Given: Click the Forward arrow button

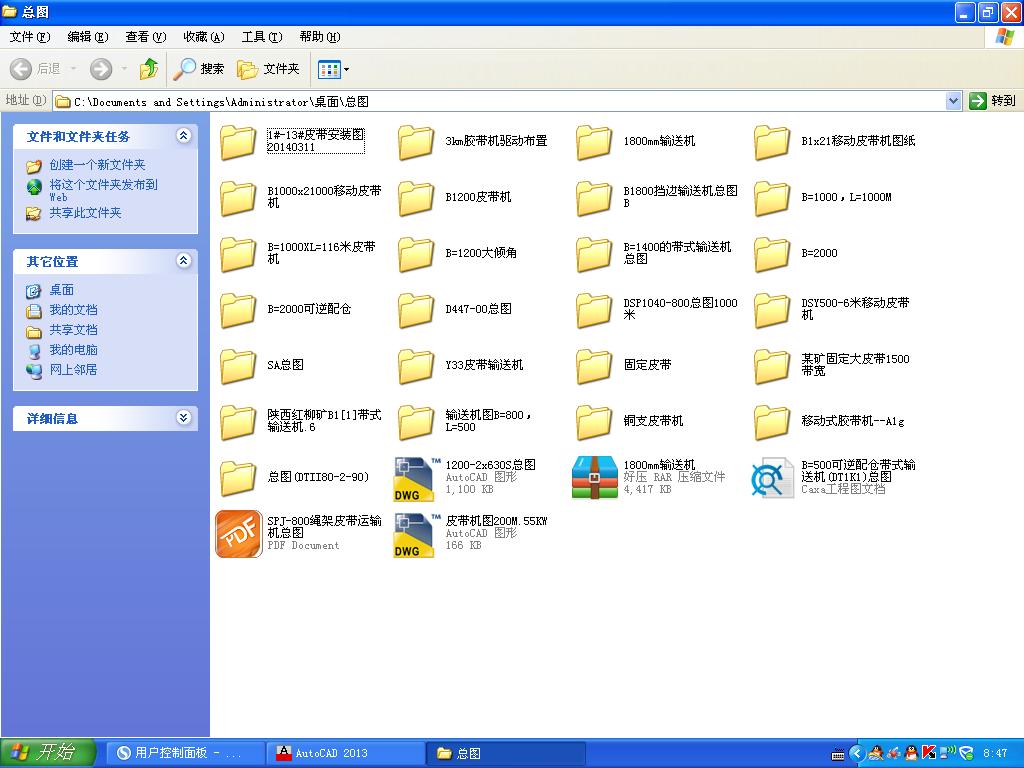Looking at the screenshot, I should pyautogui.click(x=101, y=69).
